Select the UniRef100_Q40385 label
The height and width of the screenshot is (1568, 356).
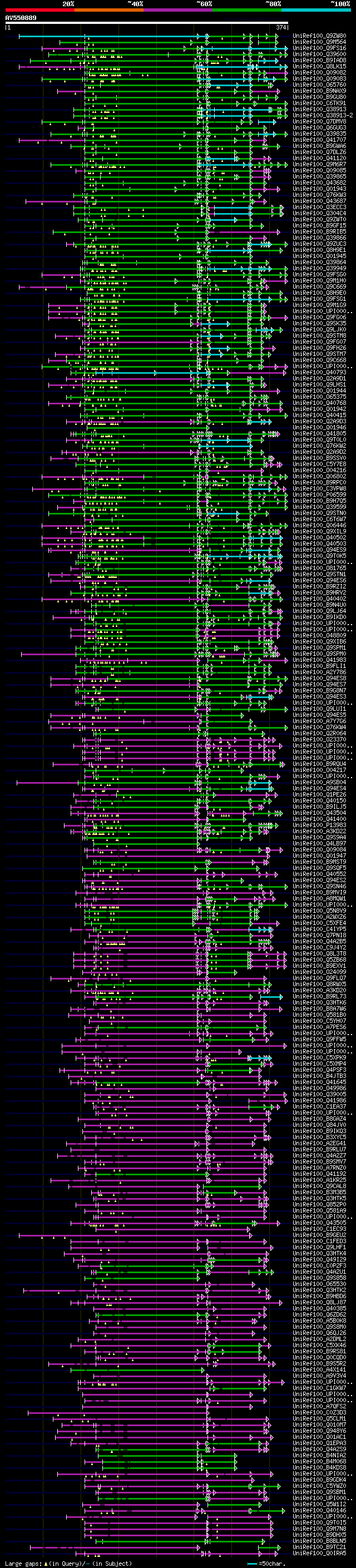point(319,1309)
